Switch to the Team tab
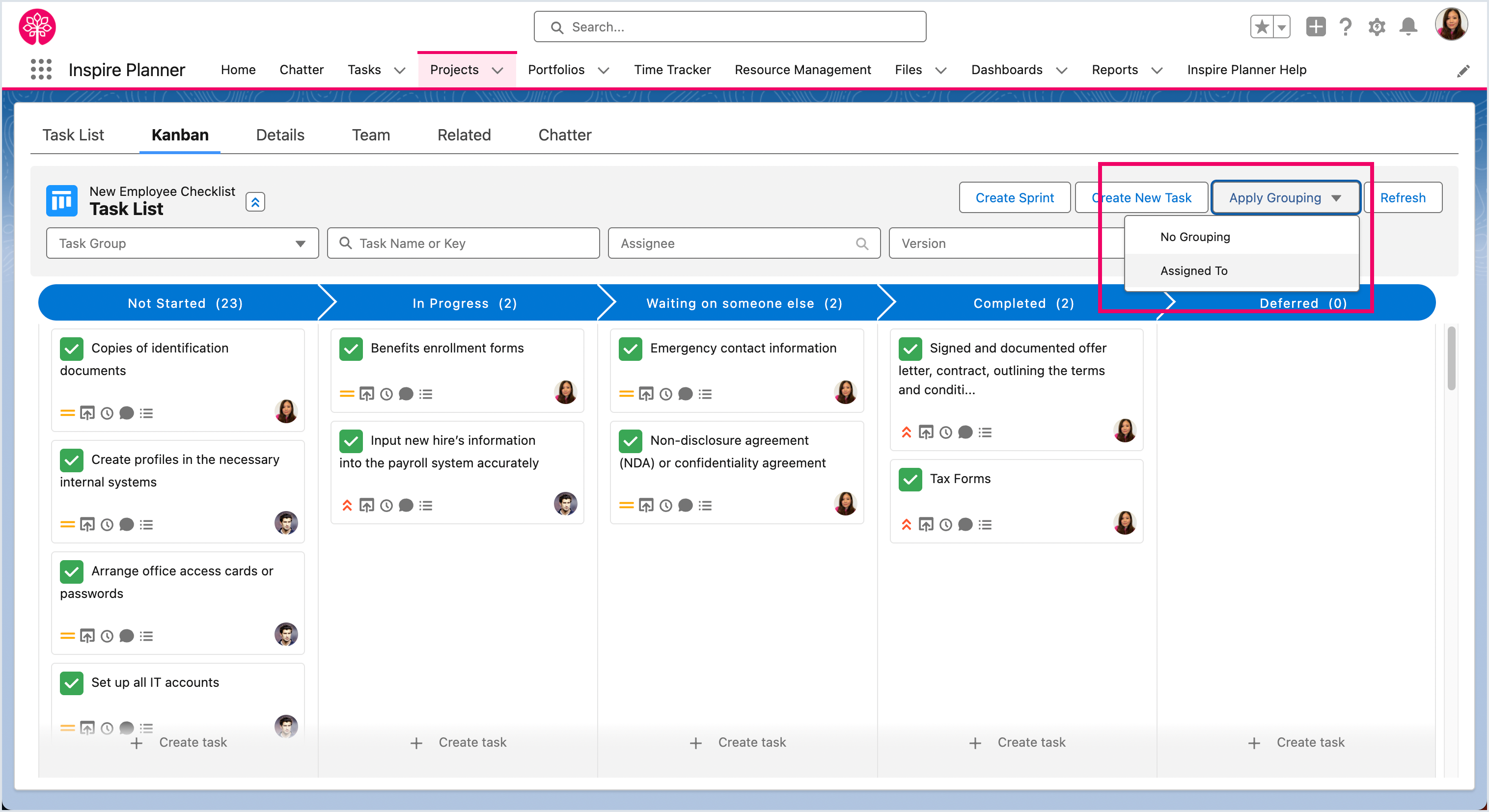Viewport: 1489px width, 812px height. click(x=370, y=135)
